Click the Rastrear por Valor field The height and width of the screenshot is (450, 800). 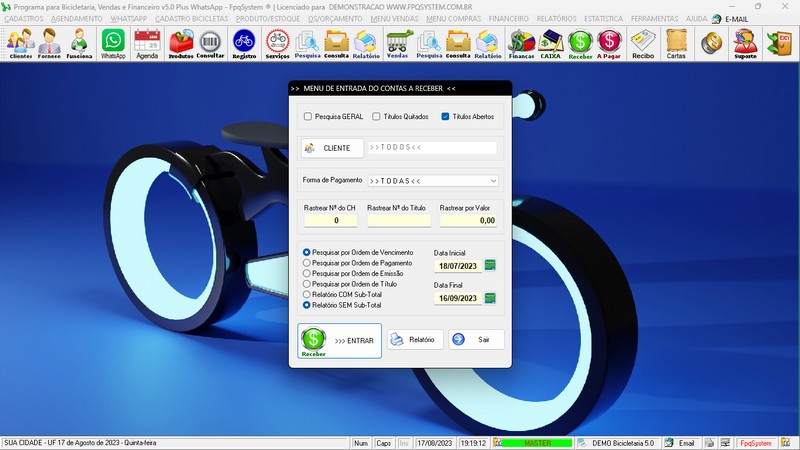468,220
